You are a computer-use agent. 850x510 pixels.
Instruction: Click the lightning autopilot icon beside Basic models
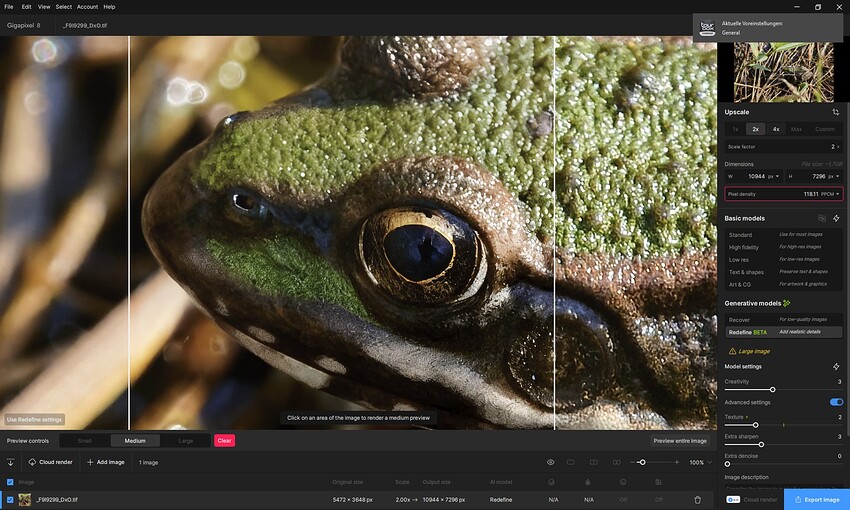point(836,218)
